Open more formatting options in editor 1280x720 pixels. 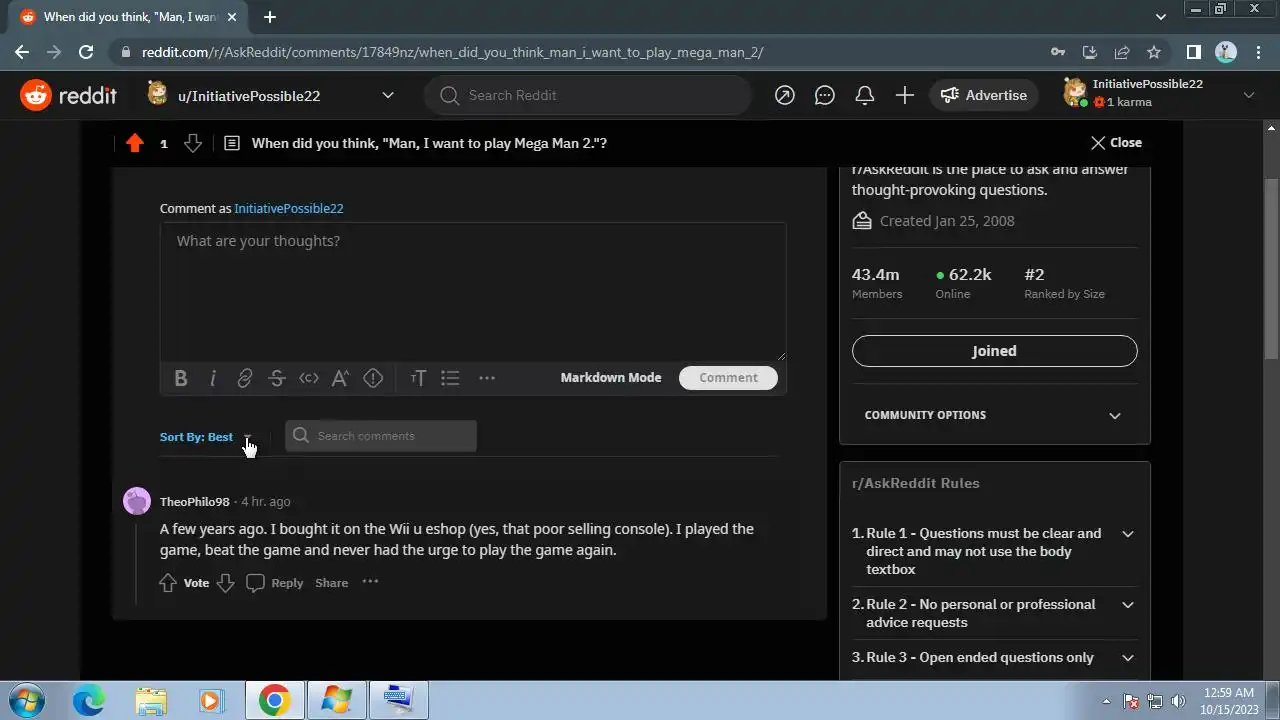[487, 378]
